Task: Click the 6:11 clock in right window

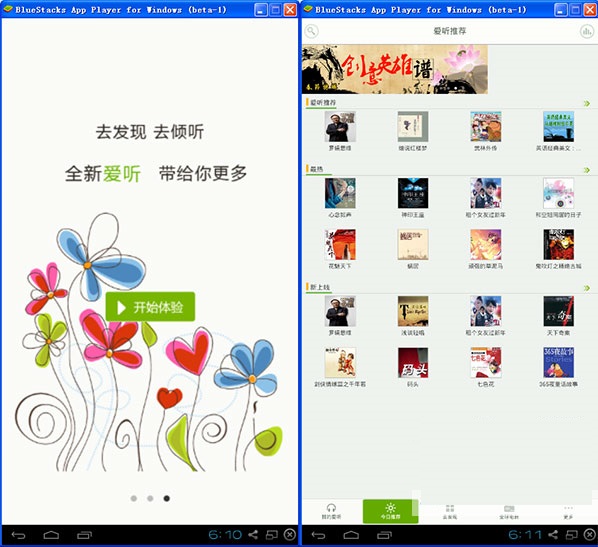Action: (525, 535)
